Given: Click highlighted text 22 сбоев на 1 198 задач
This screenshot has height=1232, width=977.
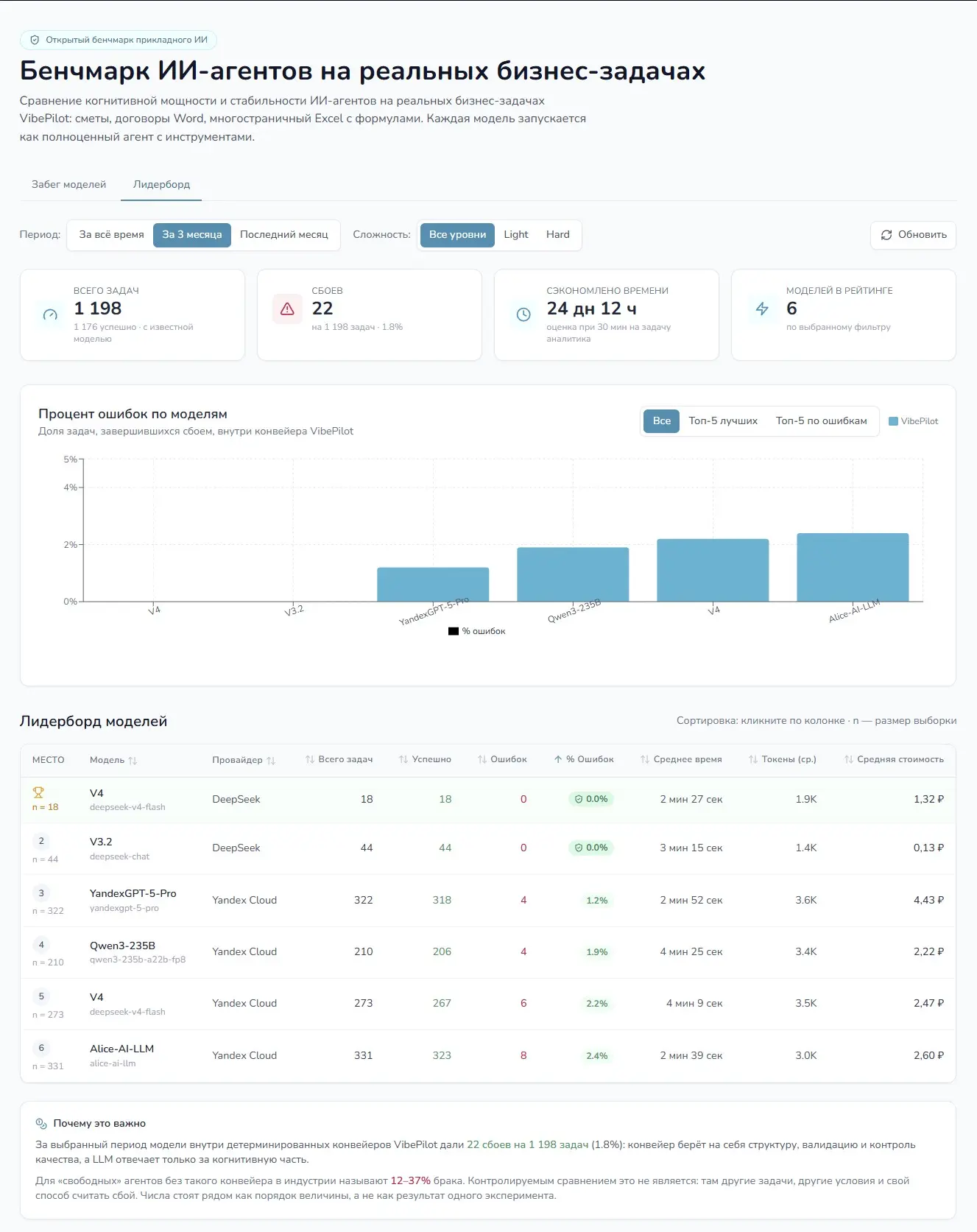Looking at the screenshot, I should tap(528, 1144).
